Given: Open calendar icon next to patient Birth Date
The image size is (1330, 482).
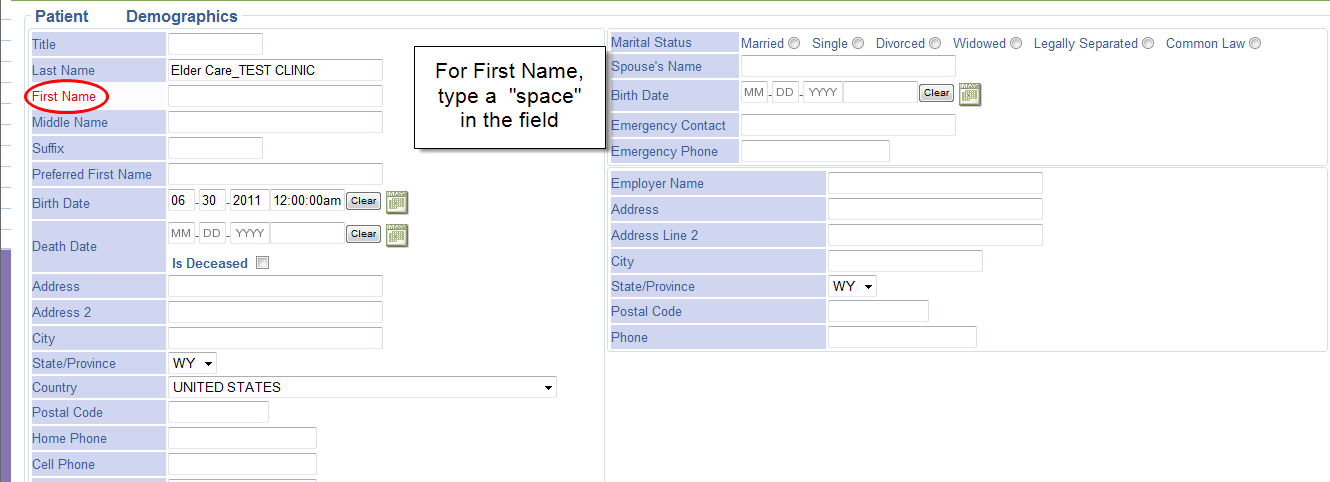Looking at the screenshot, I should click(x=397, y=202).
